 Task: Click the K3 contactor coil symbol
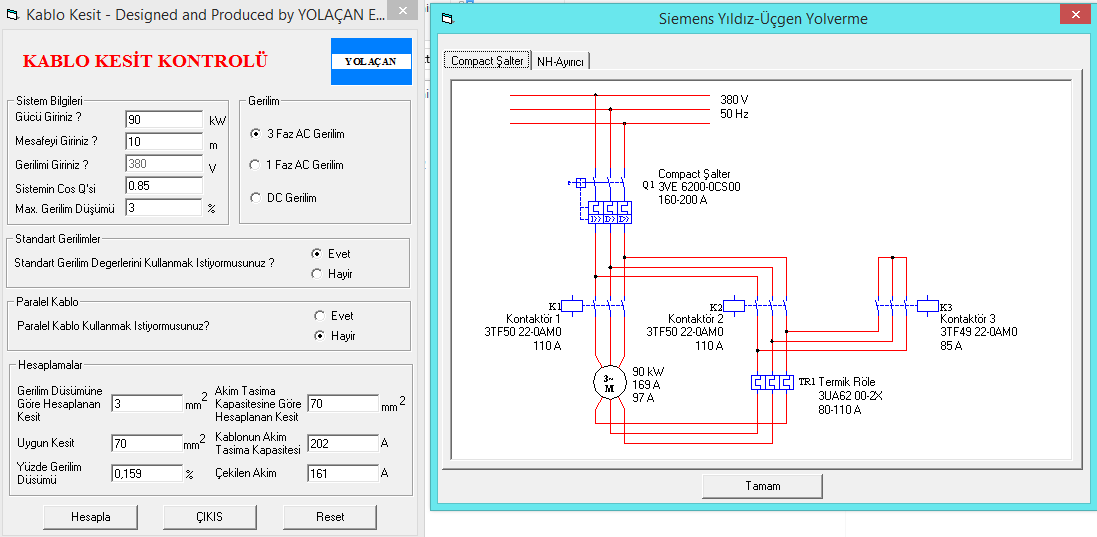(928, 305)
